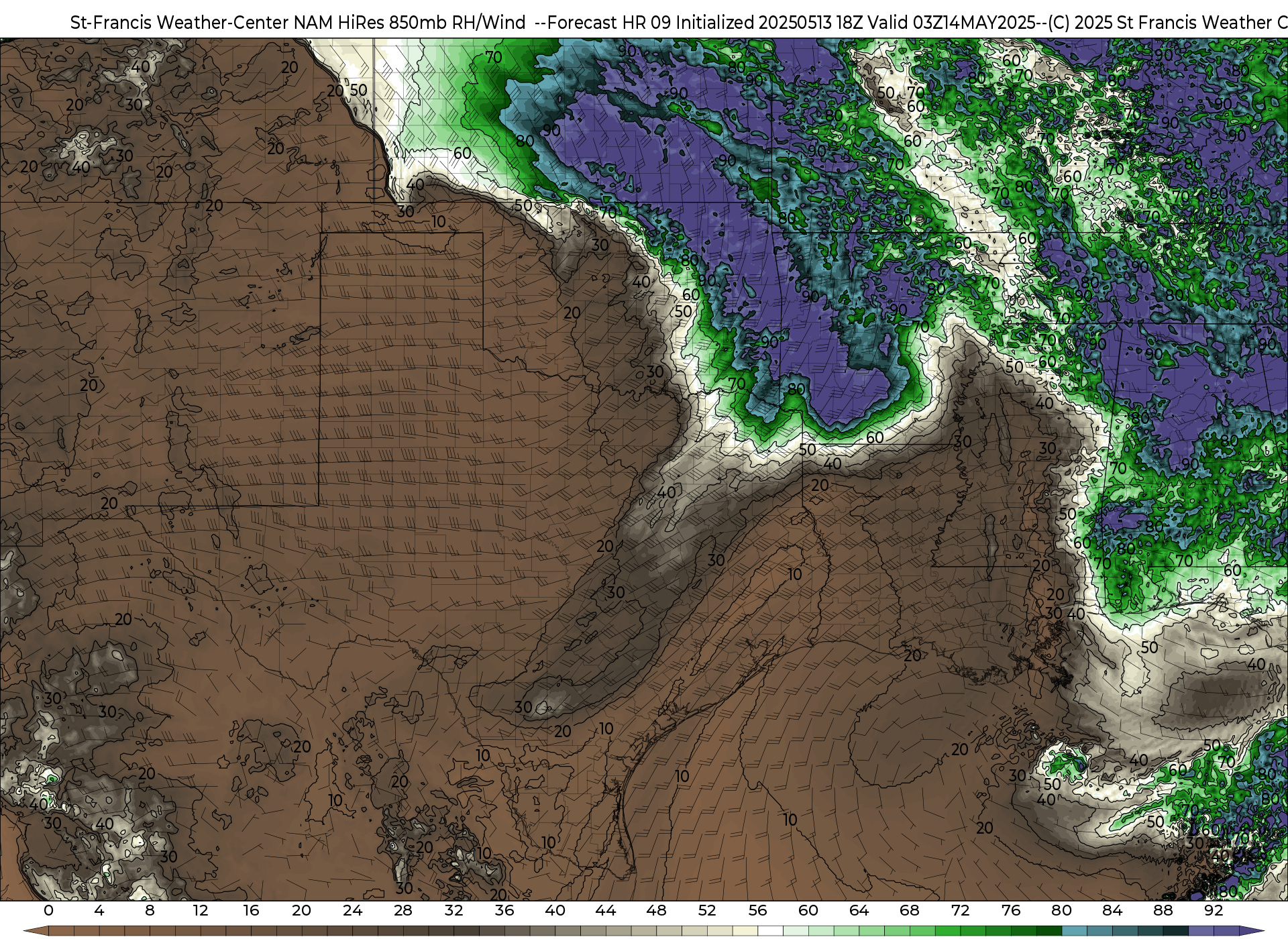Click the '(C) 2025 St Francis Weather' copyright text
Screen dimensions: 1288x939
coord(1160,23)
